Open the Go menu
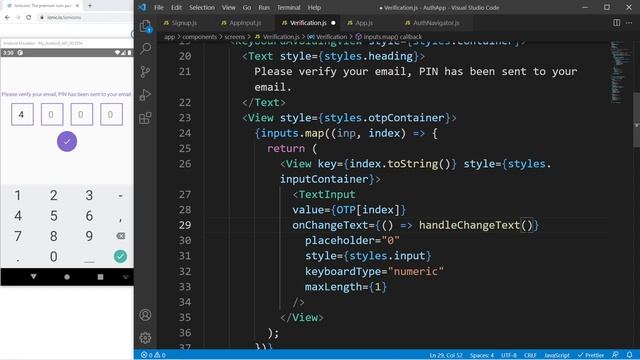Image resolution: width=640 pixels, height=360 pixels. 247,7
